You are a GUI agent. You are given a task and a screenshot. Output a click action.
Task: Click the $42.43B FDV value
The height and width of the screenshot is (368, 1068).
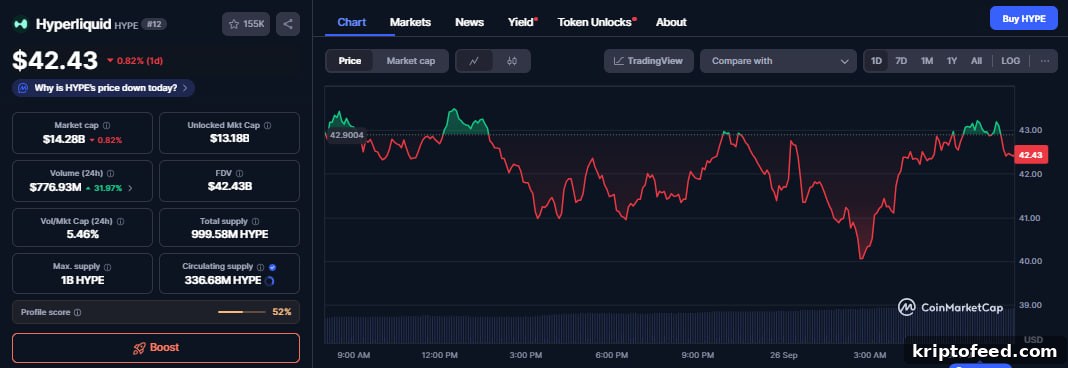click(230, 186)
